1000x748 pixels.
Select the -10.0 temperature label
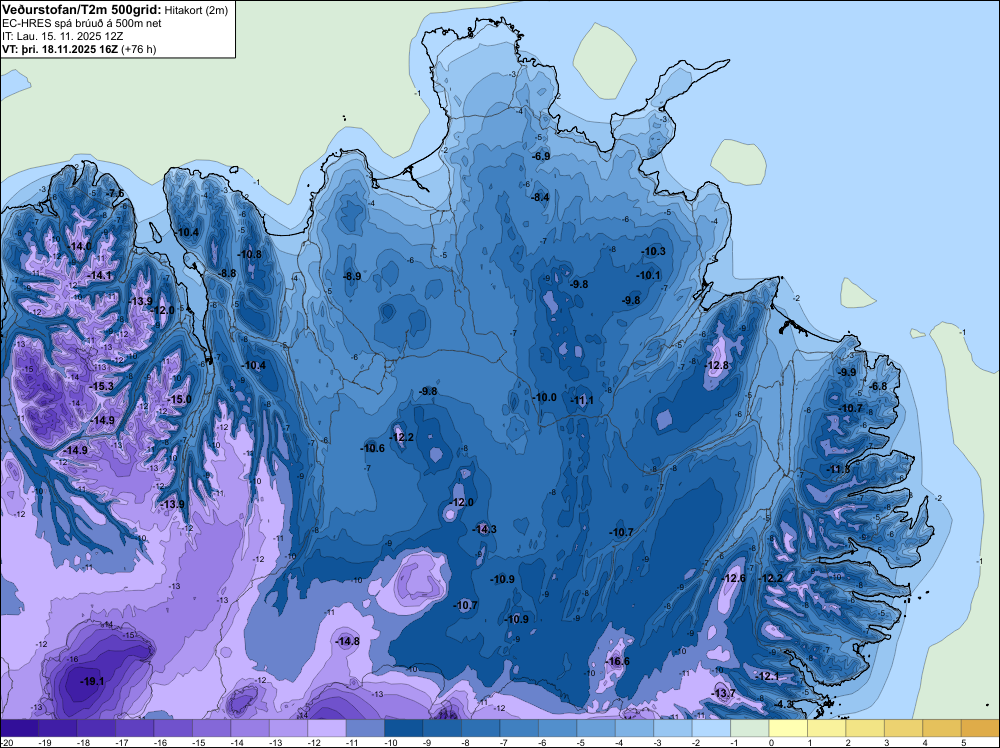545,397
